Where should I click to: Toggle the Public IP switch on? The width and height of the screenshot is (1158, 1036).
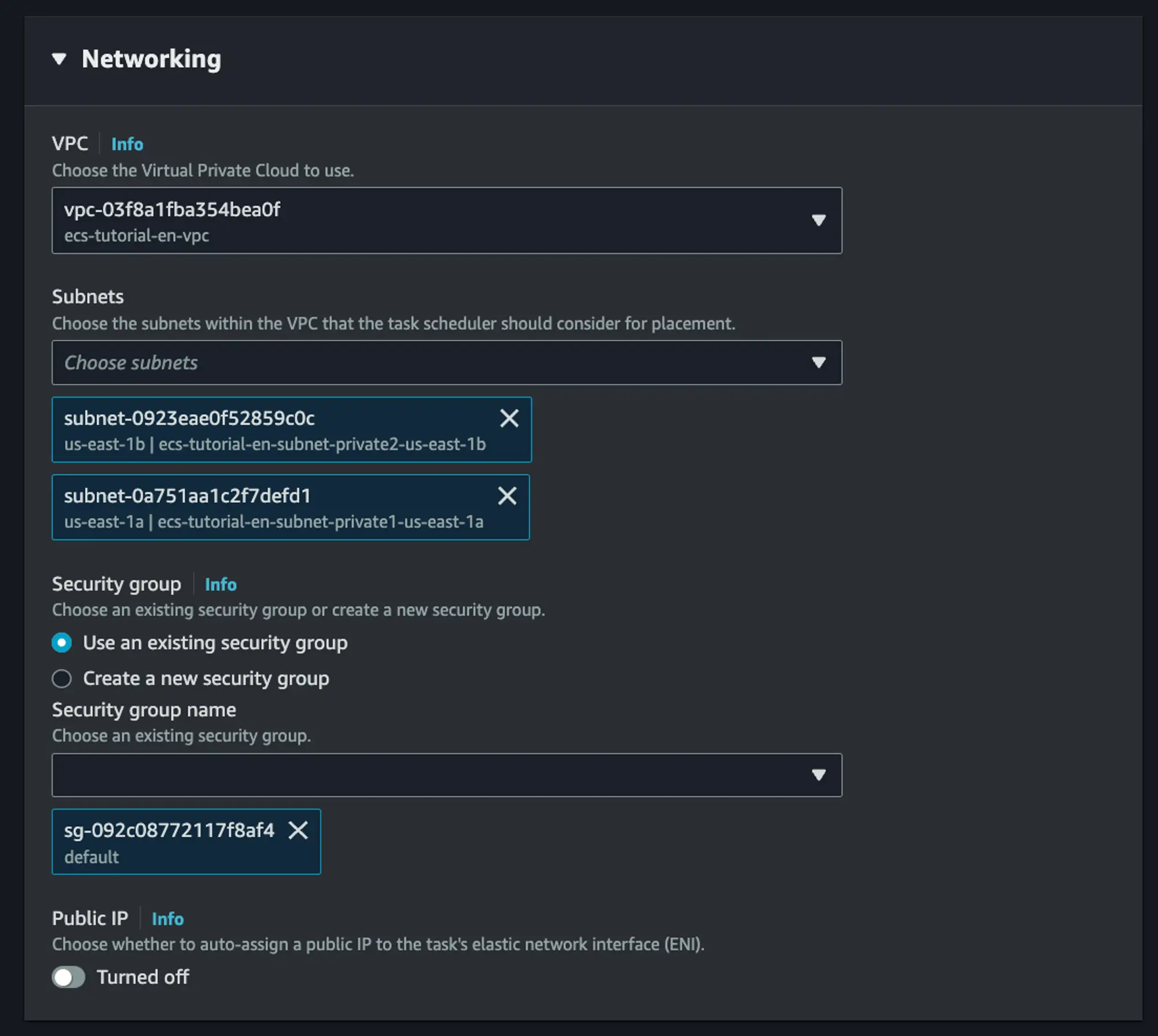coord(68,977)
